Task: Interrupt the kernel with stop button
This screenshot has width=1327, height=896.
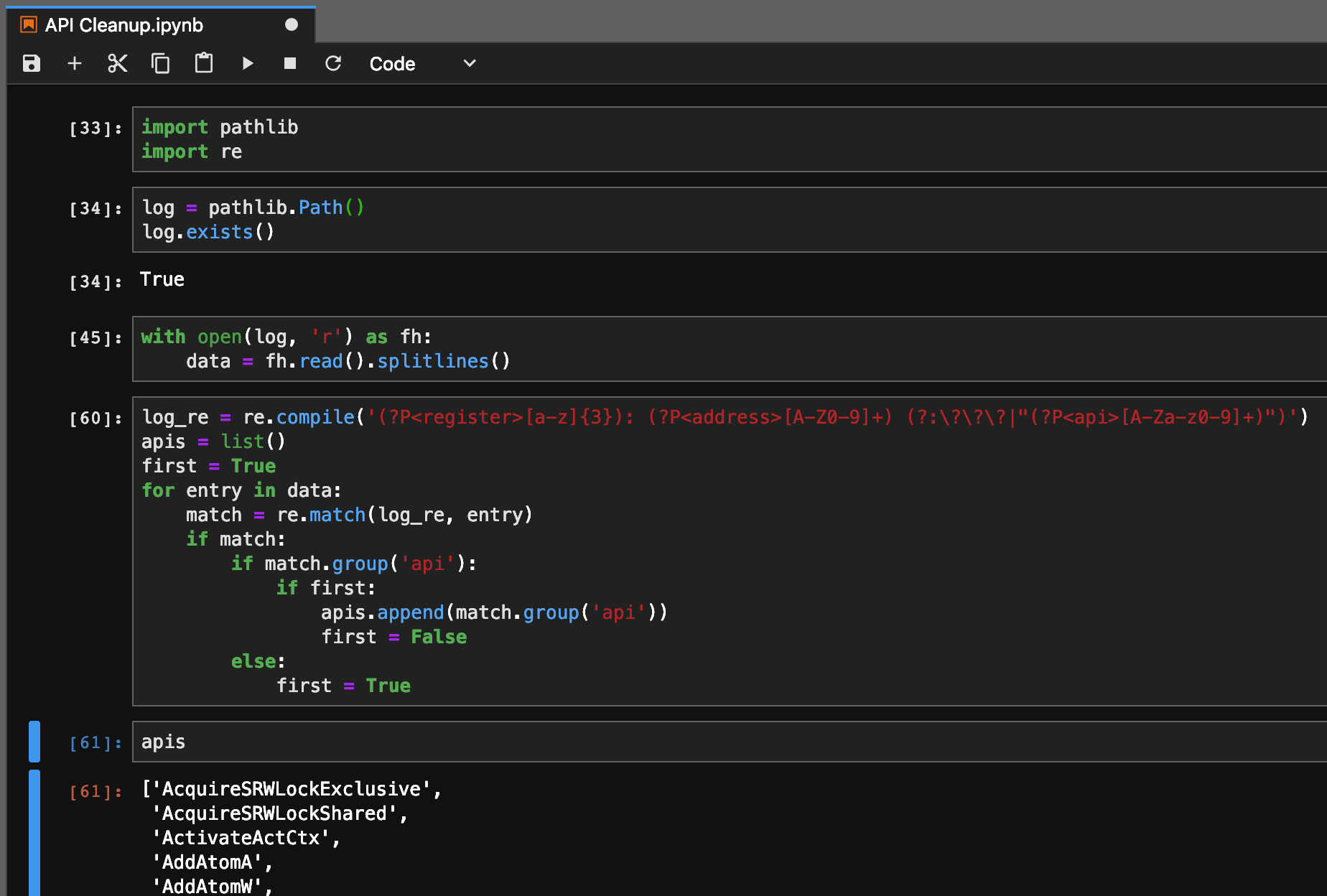Action: 290,64
